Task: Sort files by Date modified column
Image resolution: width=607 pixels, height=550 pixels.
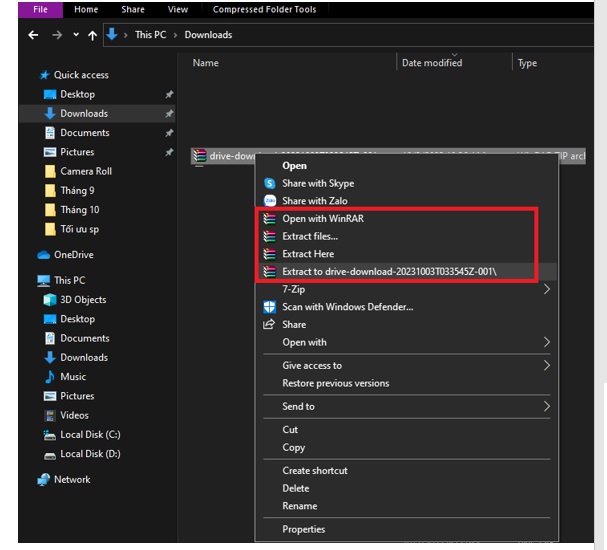Action: (432, 63)
